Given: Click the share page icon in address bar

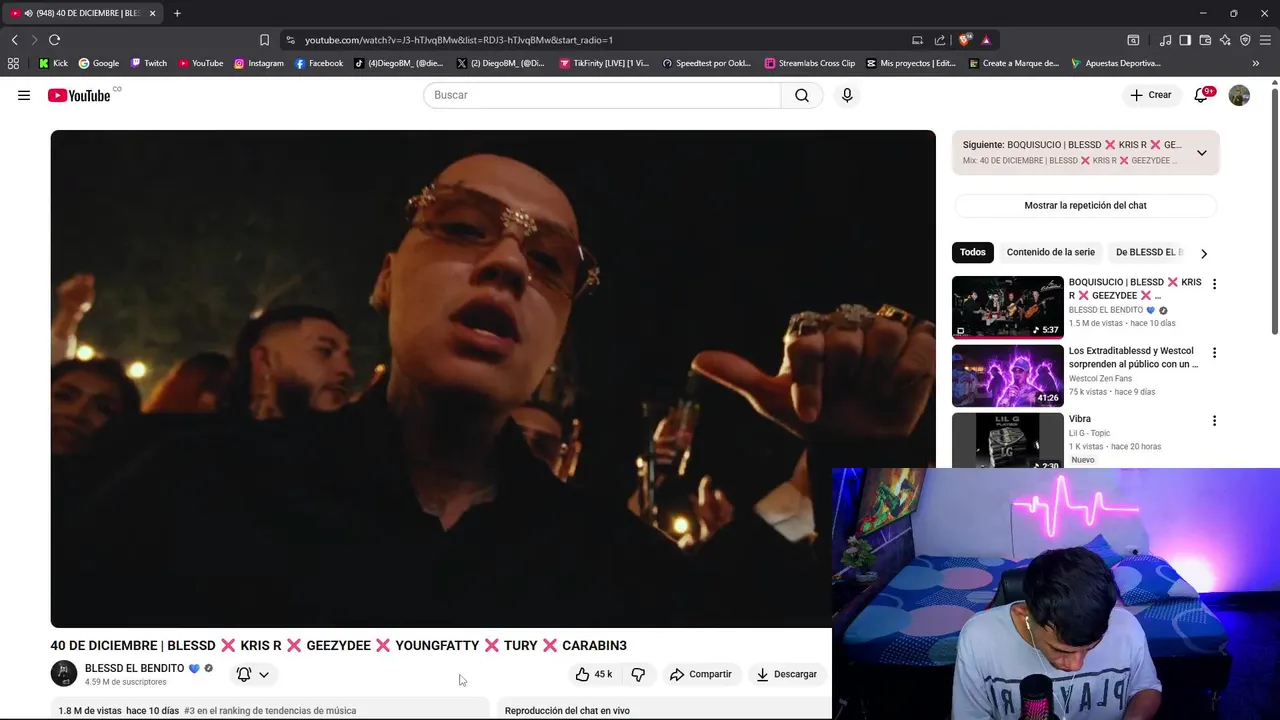Looking at the screenshot, I should (x=940, y=40).
